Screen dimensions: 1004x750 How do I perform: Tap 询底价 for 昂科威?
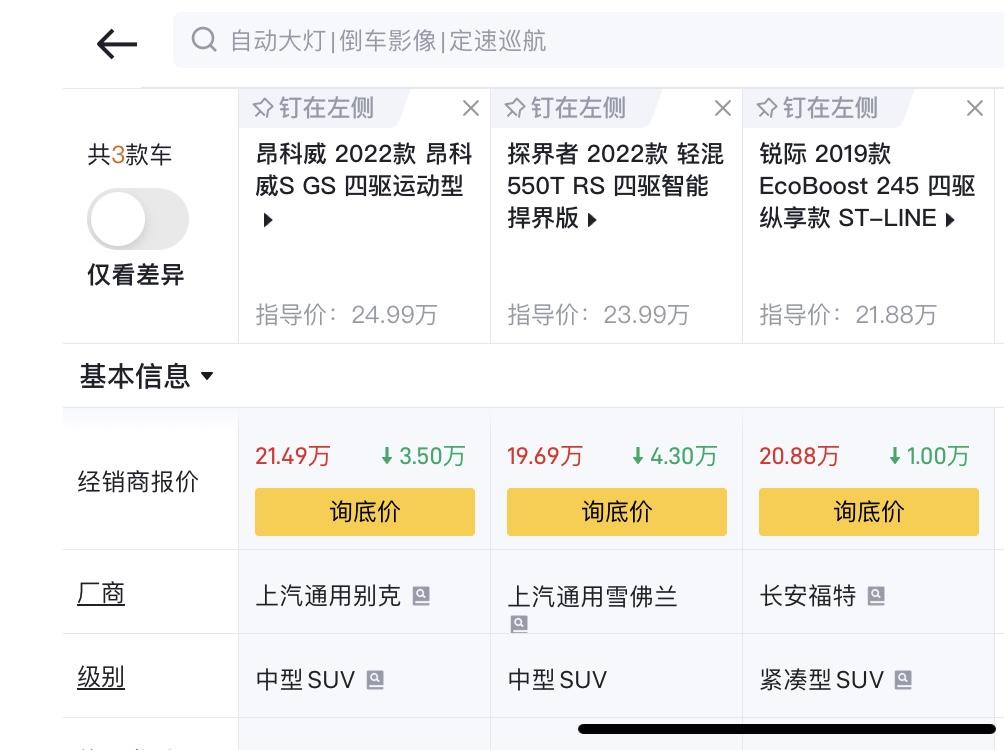(x=365, y=512)
